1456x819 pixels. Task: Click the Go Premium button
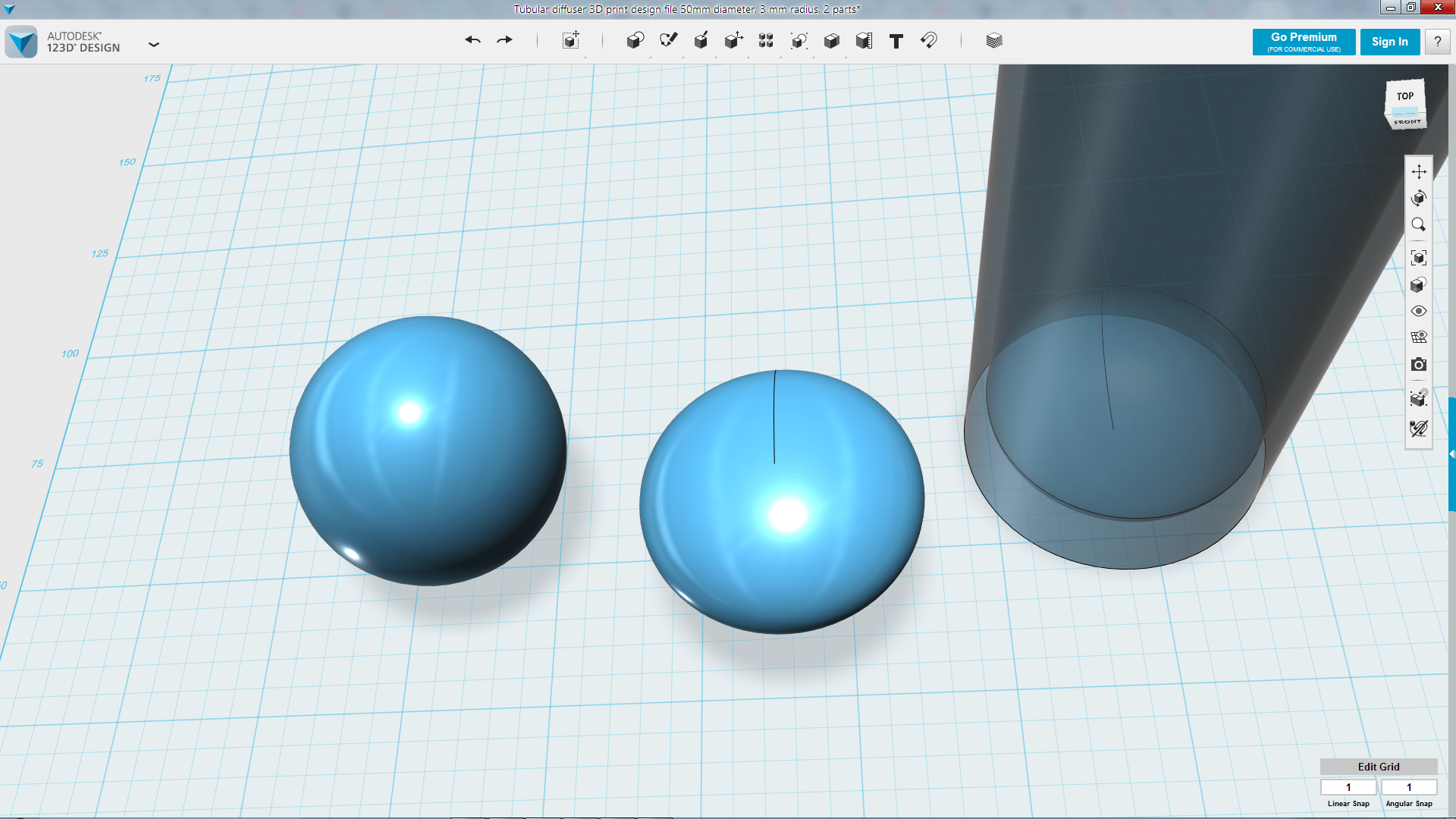[x=1304, y=42]
